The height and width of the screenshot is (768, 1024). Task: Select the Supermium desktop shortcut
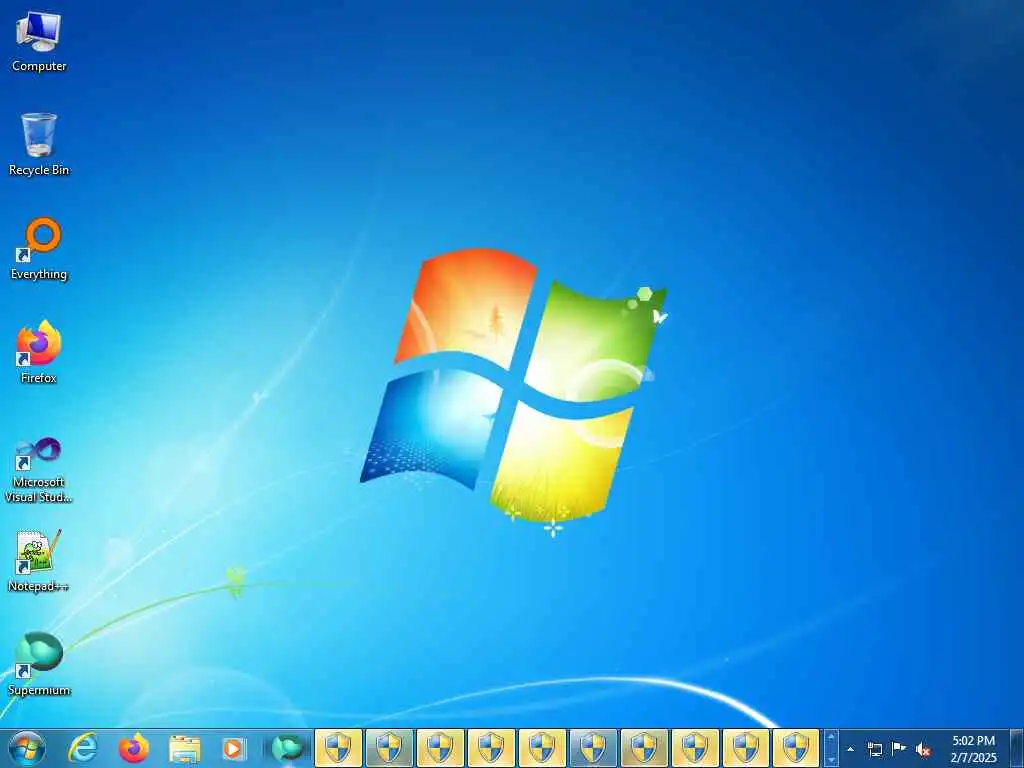click(39, 665)
